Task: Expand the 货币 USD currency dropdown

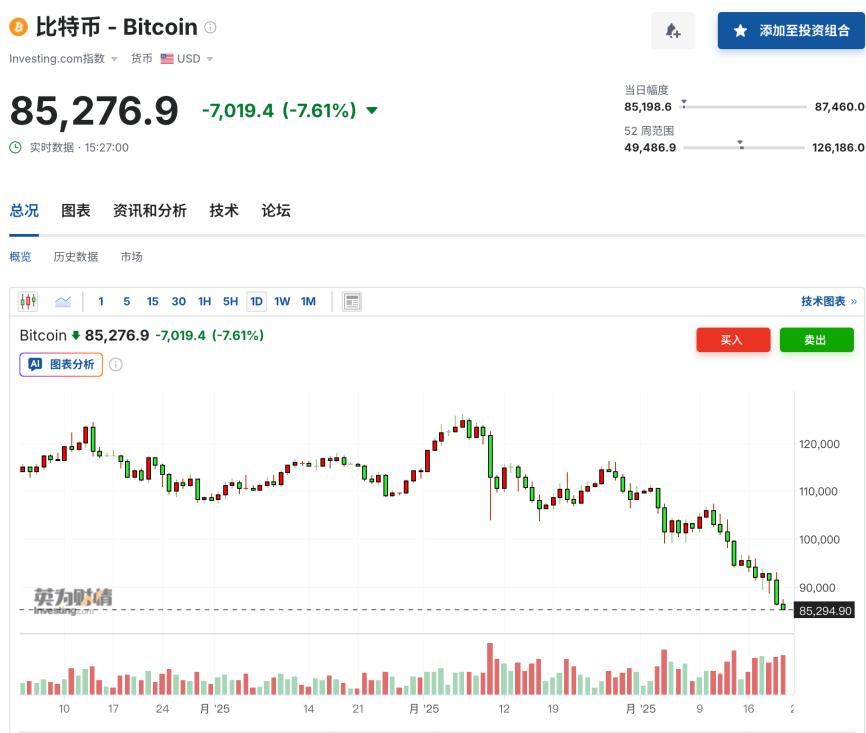Action: point(180,58)
